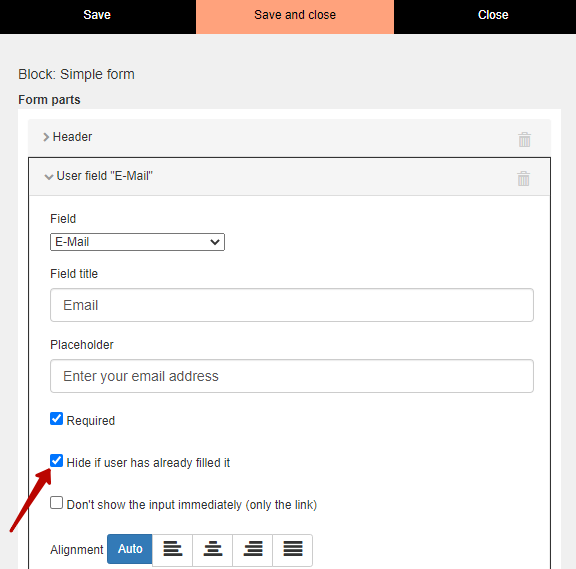The image size is (576, 569).
Task: Delete the Header form part via its trash icon
Action: [x=524, y=140]
